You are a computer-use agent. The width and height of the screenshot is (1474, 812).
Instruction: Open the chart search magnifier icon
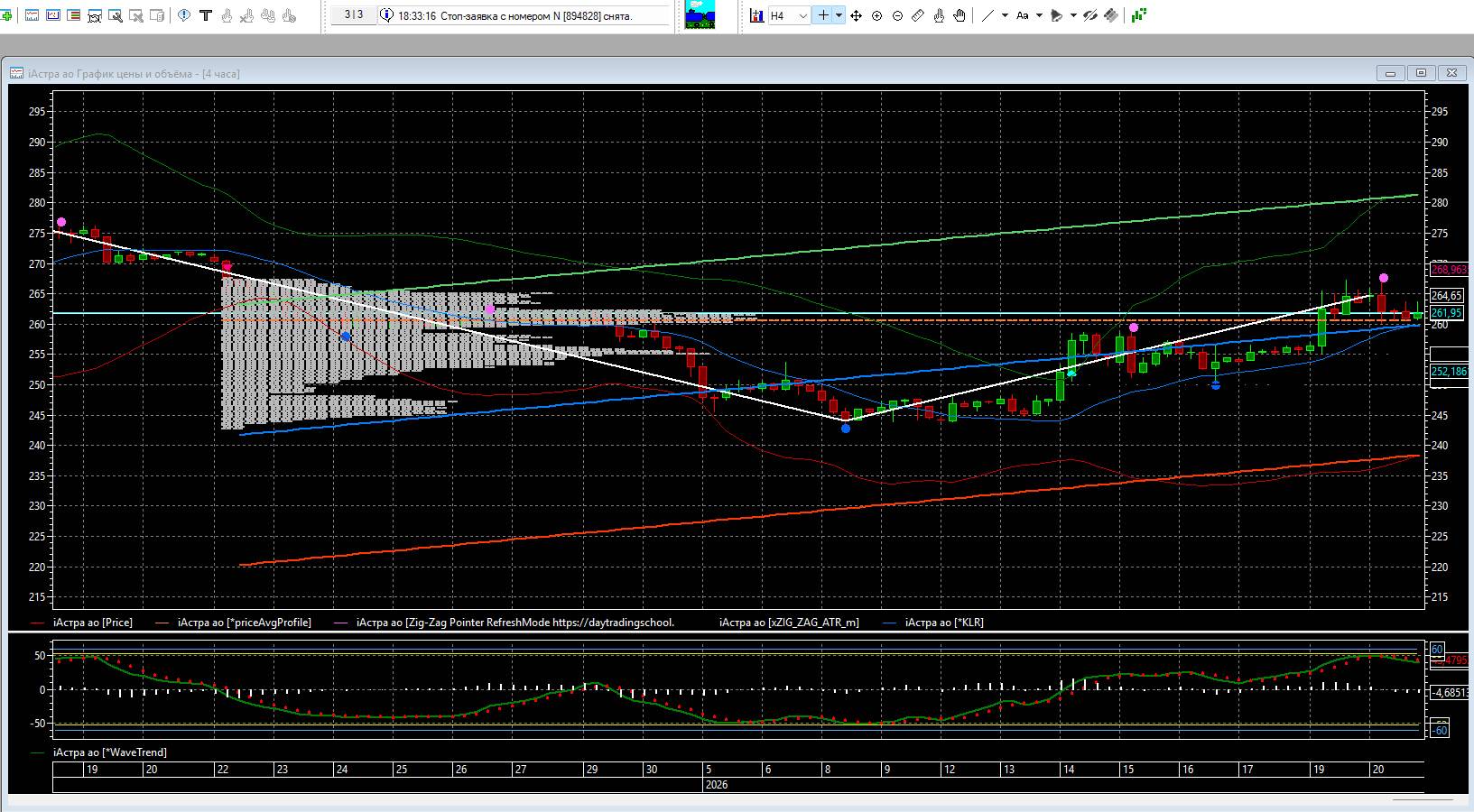coord(116,15)
